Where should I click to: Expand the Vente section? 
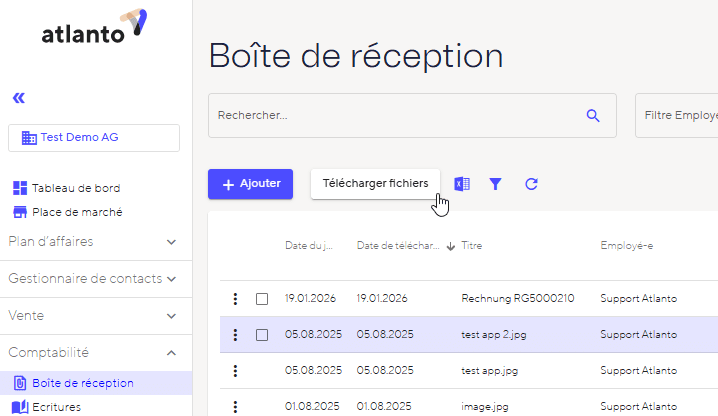coord(171,316)
